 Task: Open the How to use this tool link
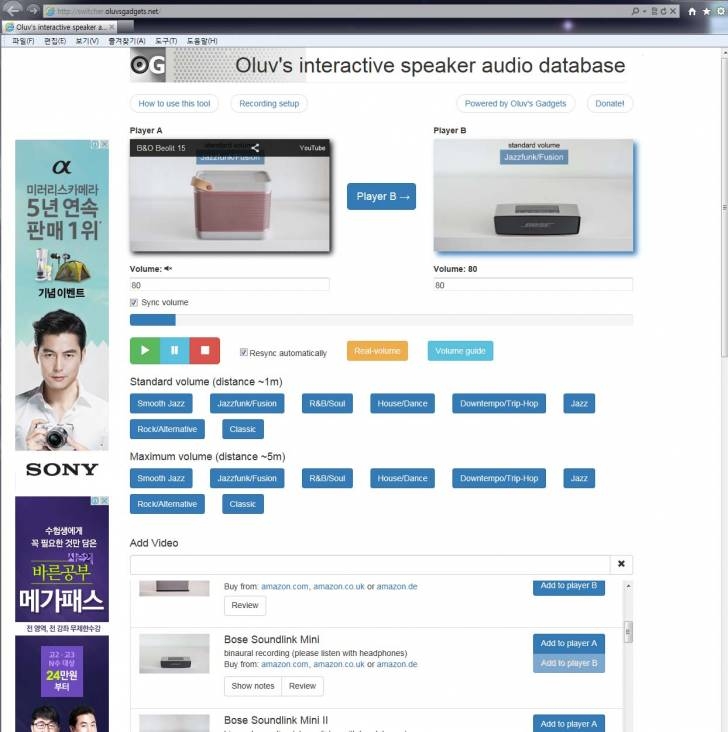click(x=174, y=104)
